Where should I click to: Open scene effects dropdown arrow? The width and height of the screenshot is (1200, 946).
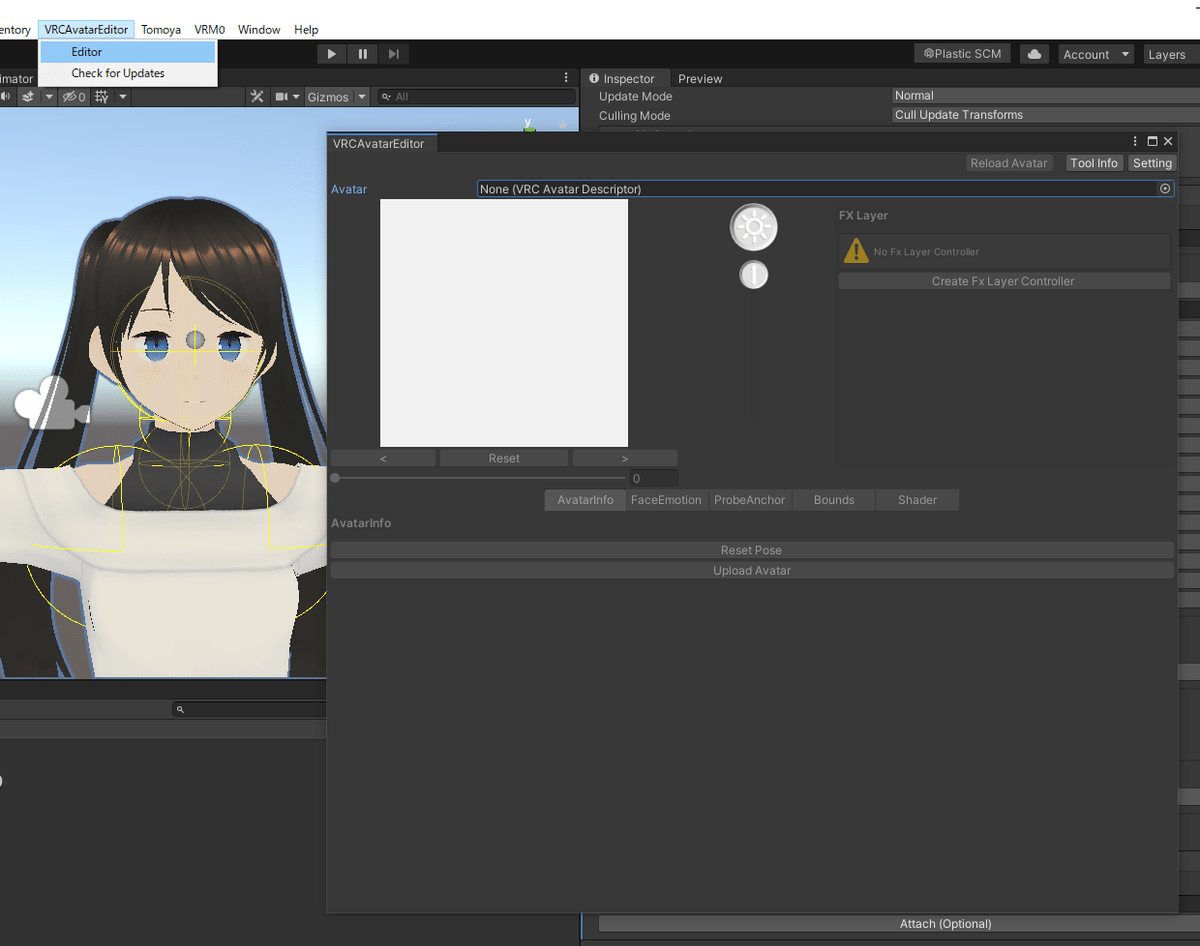[47, 97]
